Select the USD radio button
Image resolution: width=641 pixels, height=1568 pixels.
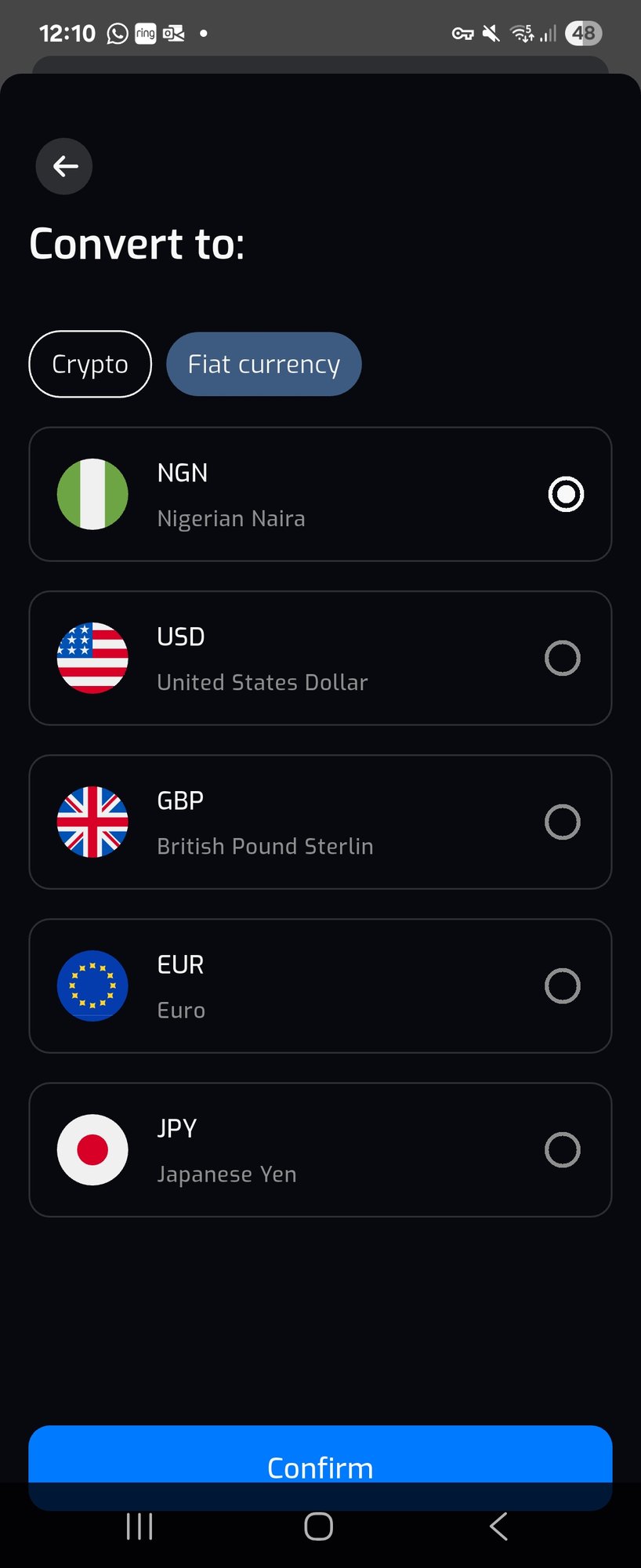(563, 658)
